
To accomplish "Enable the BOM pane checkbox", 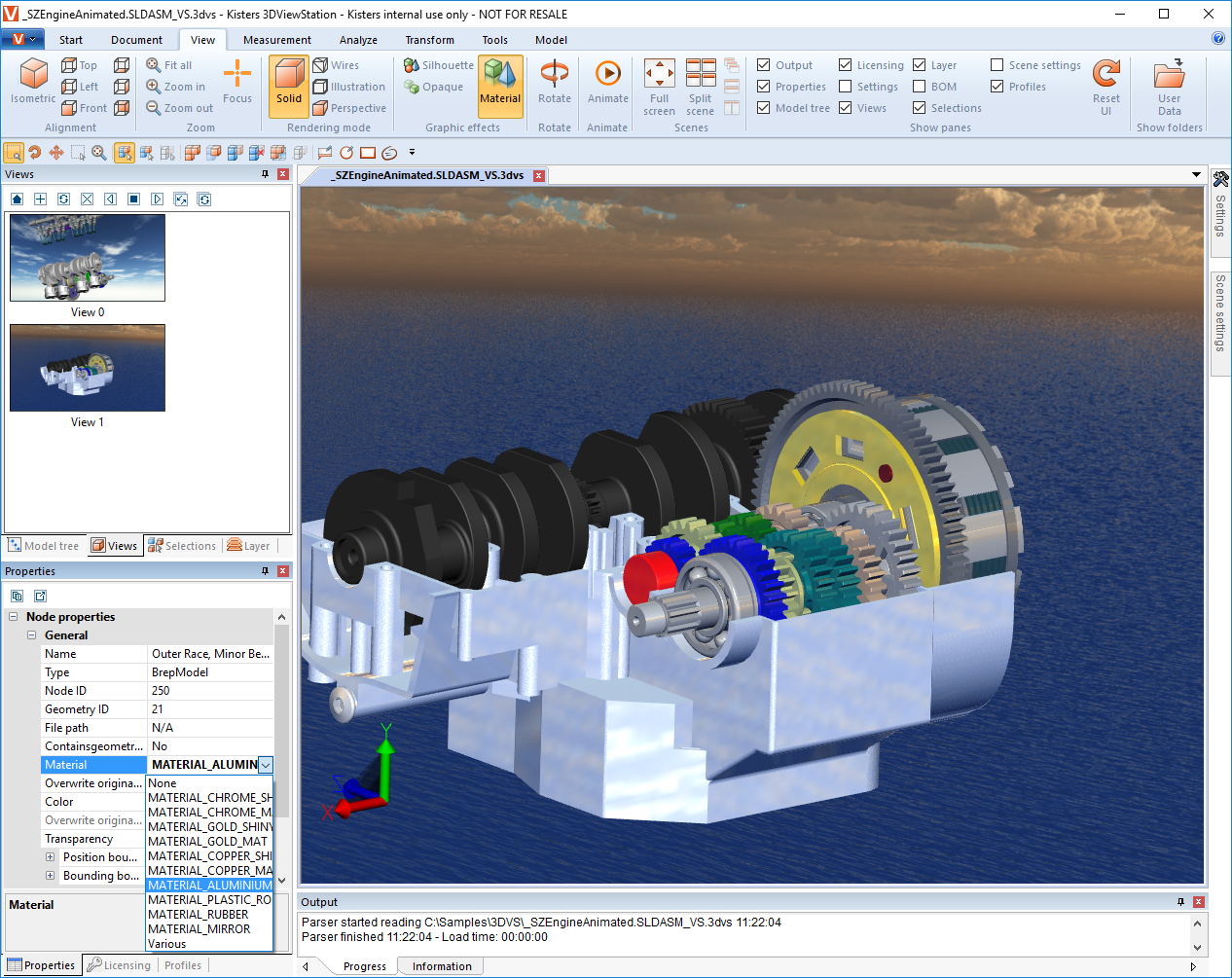I will pos(920,87).
